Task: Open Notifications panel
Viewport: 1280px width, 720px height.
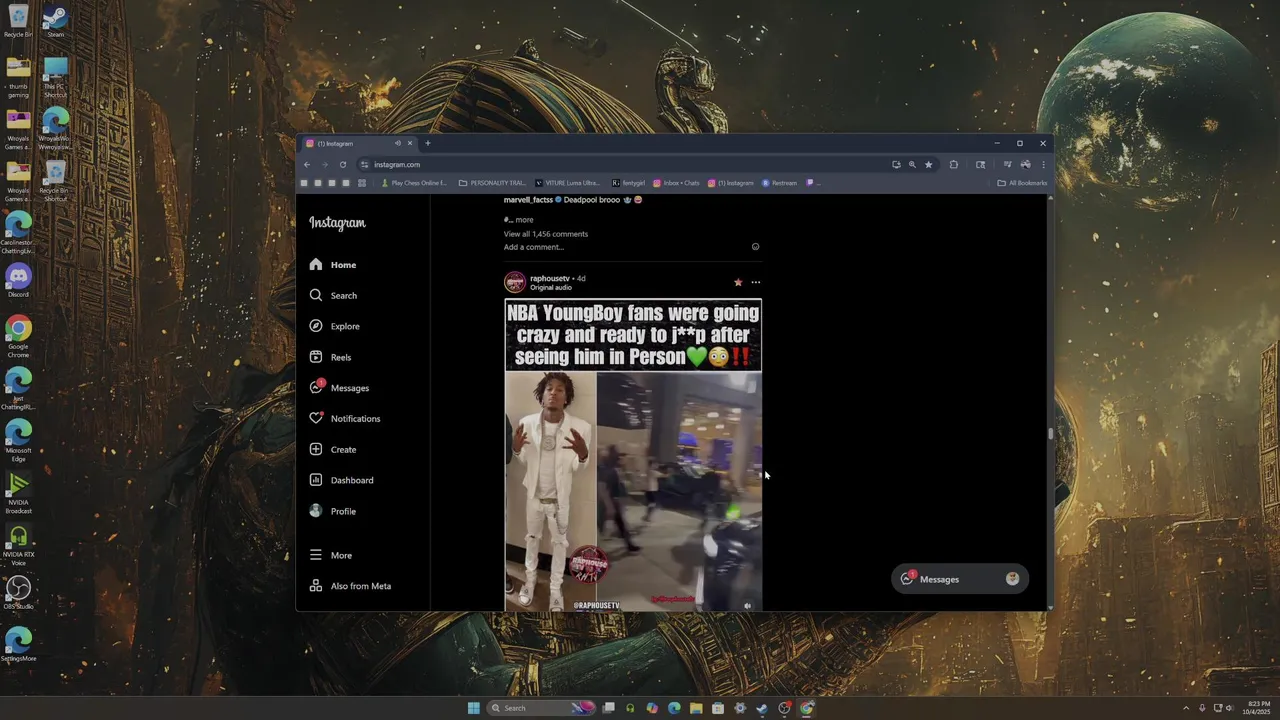Action: coord(345,419)
